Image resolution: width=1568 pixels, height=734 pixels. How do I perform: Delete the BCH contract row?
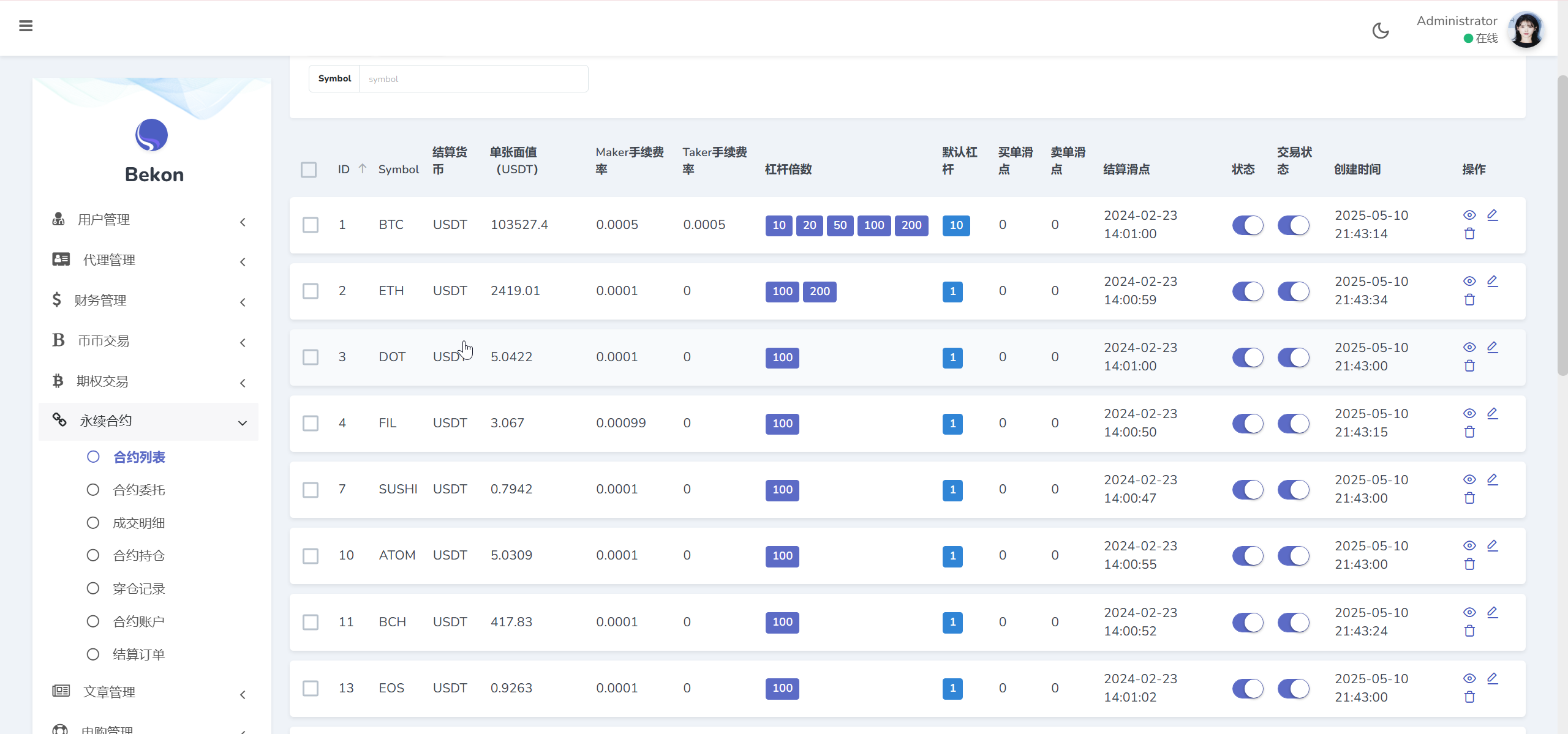point(1469,631)
